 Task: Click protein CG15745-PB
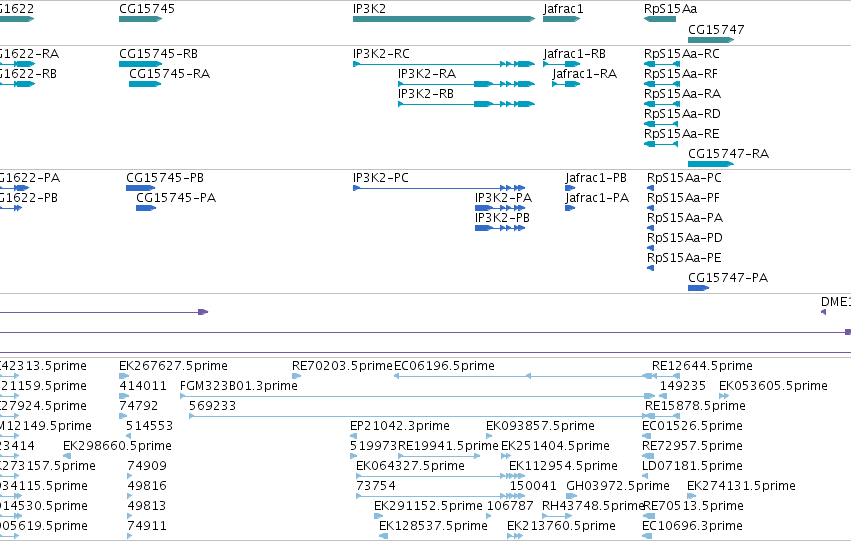point(165,178)
